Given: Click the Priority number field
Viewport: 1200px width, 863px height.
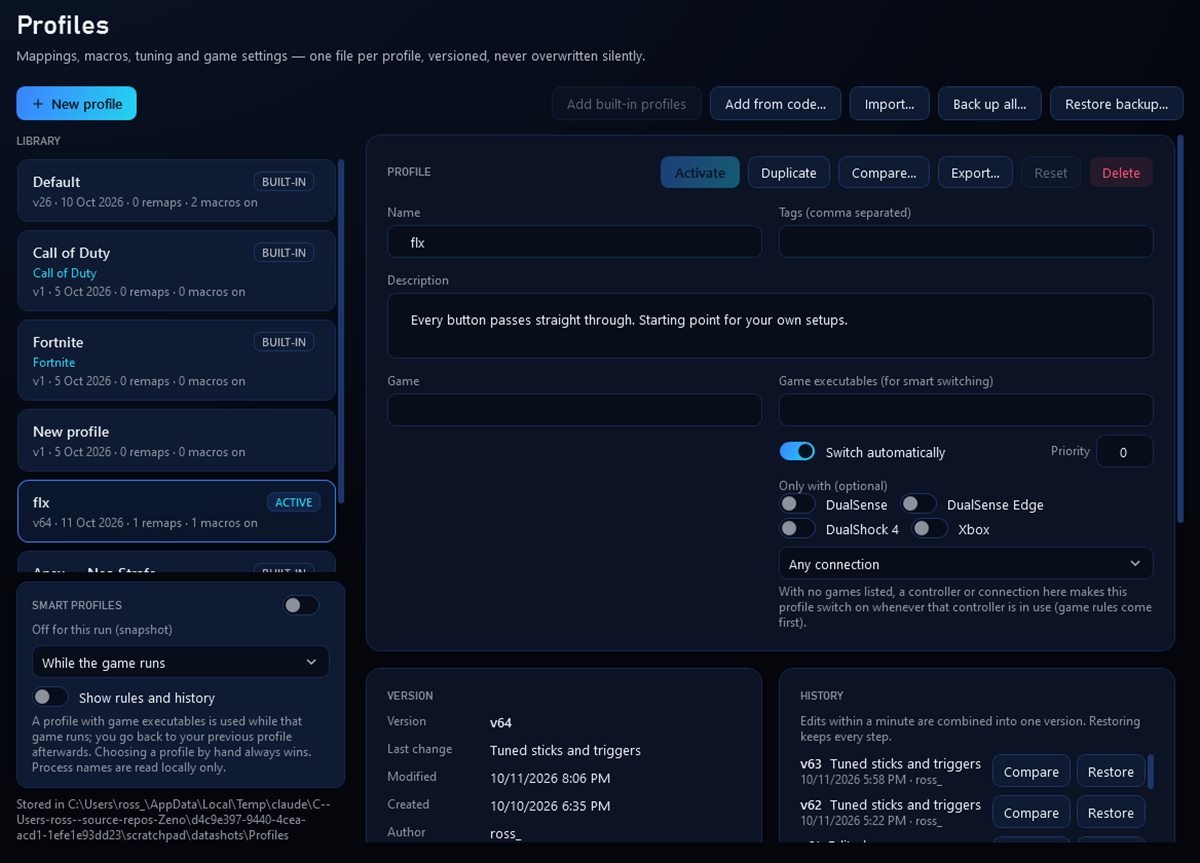Looking at the screenshot, I should [1125, 452].
